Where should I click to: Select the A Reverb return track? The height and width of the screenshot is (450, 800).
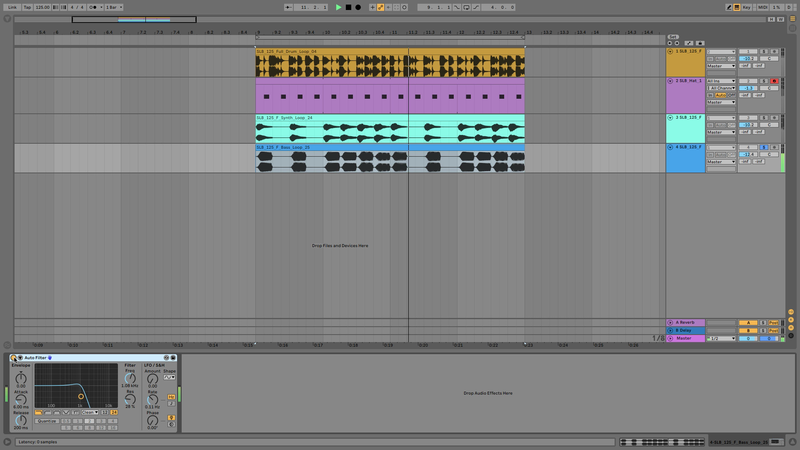pos(686,322)
